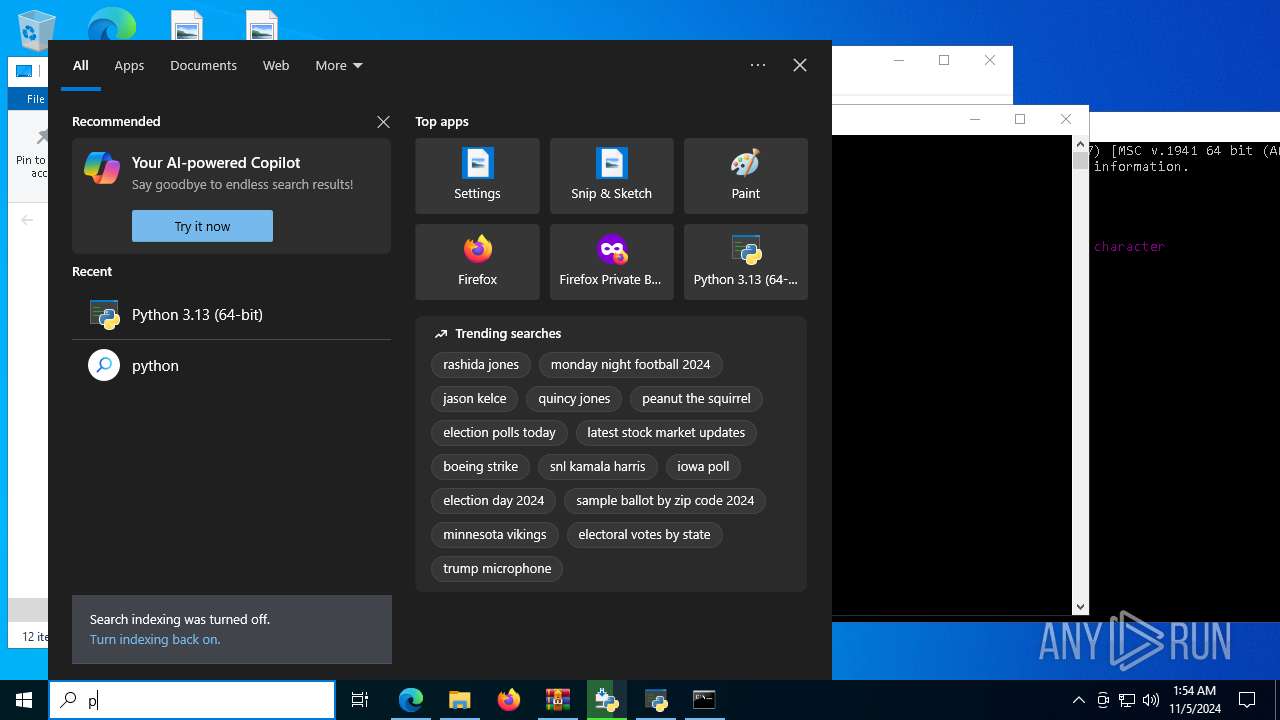Open Command Prompt taskbar icon
Screen dimensions: 1280x720
(704, 700)
